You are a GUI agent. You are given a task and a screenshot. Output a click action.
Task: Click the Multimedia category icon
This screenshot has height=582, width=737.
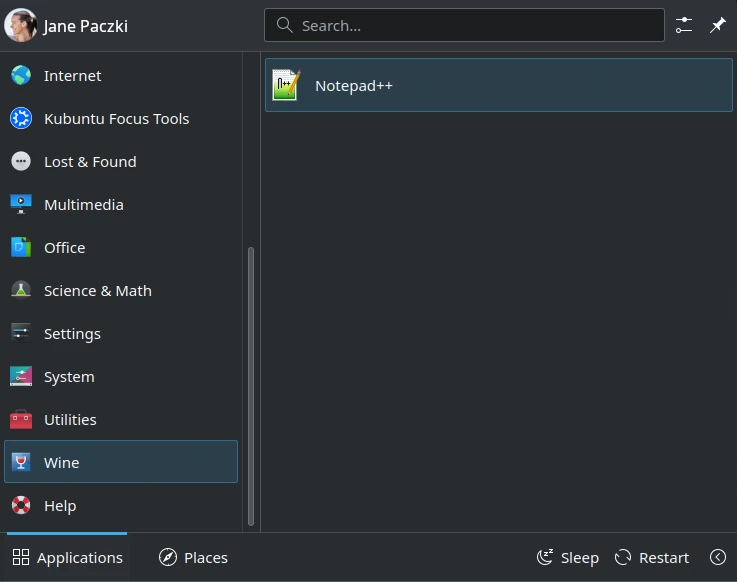tap(21, 205)
